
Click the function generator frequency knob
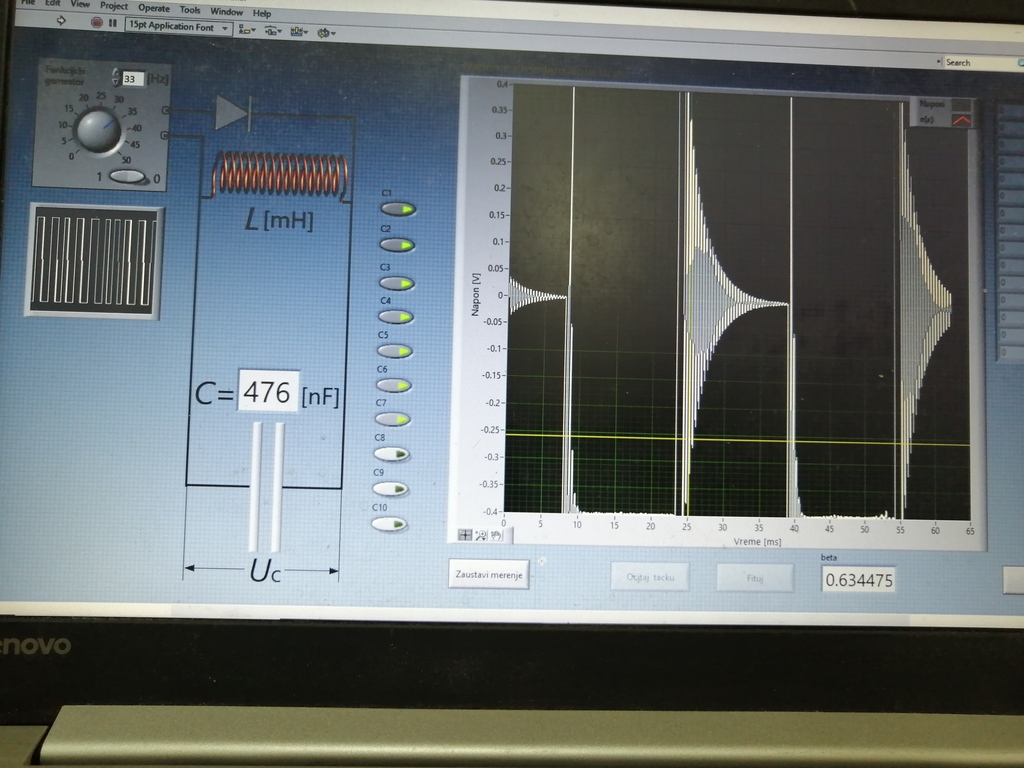(98, 131)
